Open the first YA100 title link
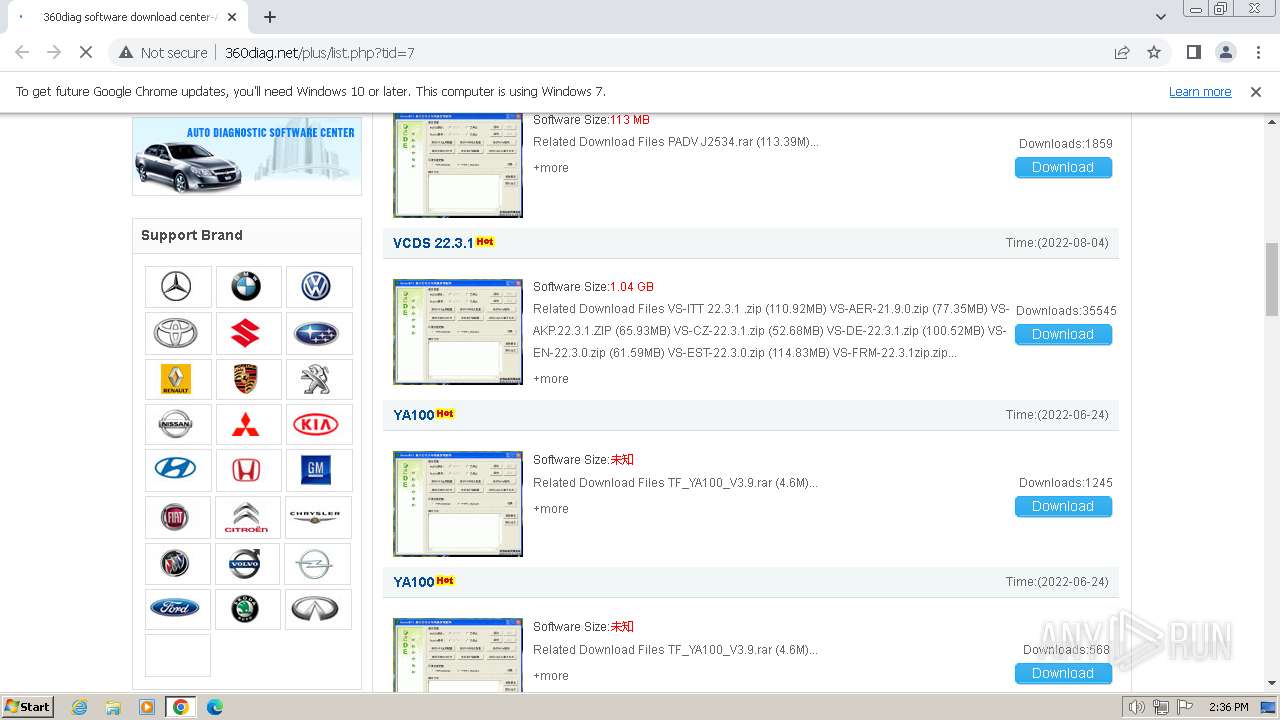The width and height of the screenshot is (1280, 720). click(413, 415)
